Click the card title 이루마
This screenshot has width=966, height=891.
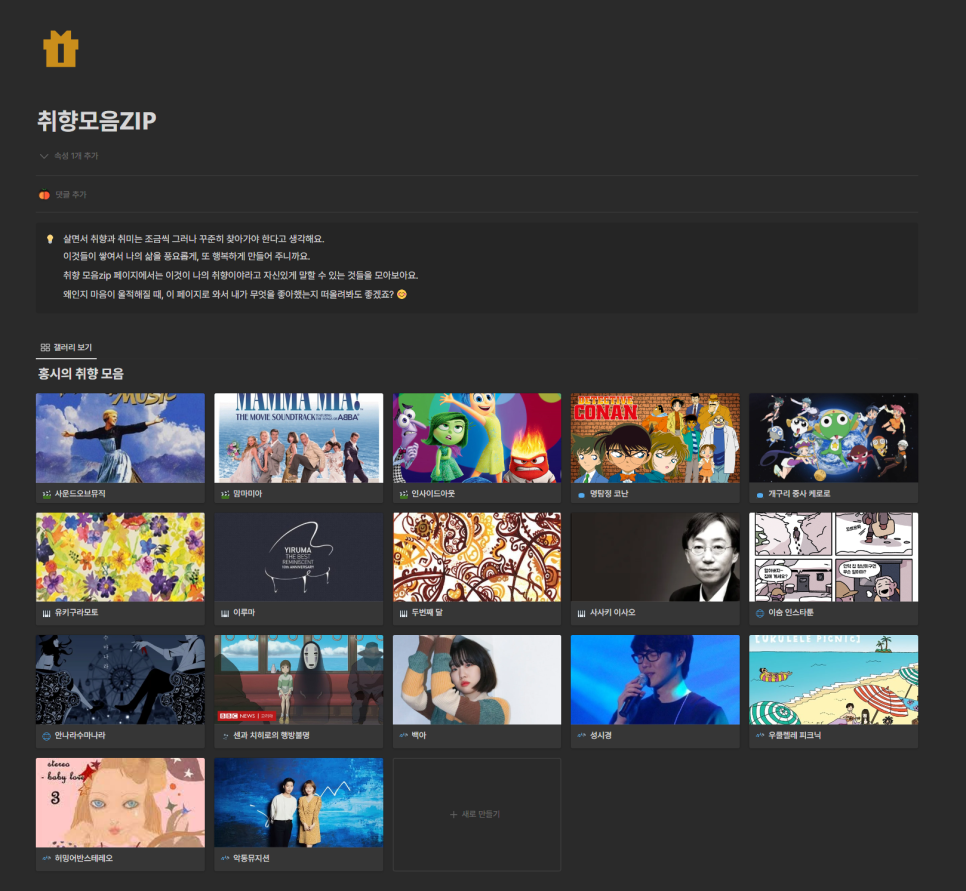tap(244, 613)
